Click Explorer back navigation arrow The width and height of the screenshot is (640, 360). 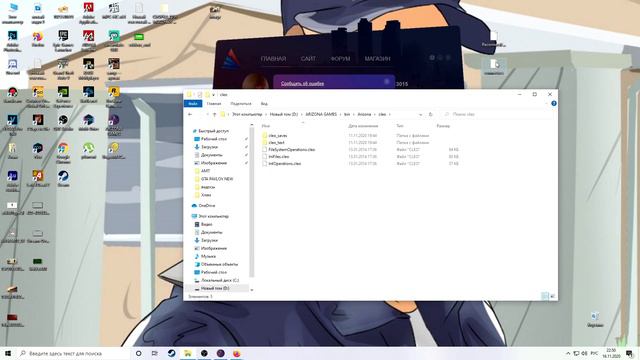pyautogui.click(x=190, y=114)
